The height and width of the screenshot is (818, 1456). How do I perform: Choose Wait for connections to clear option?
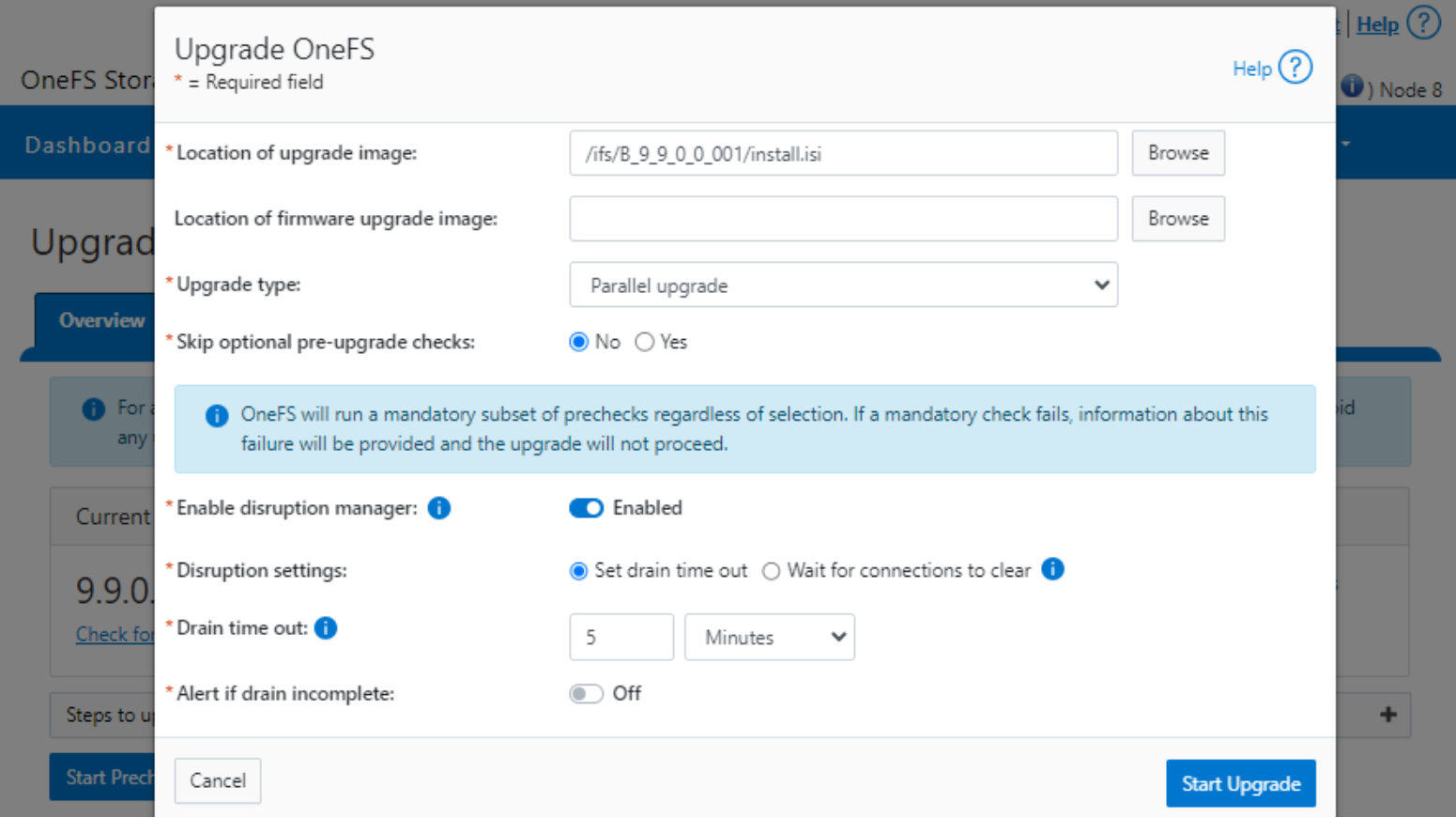tap(771, 571)
